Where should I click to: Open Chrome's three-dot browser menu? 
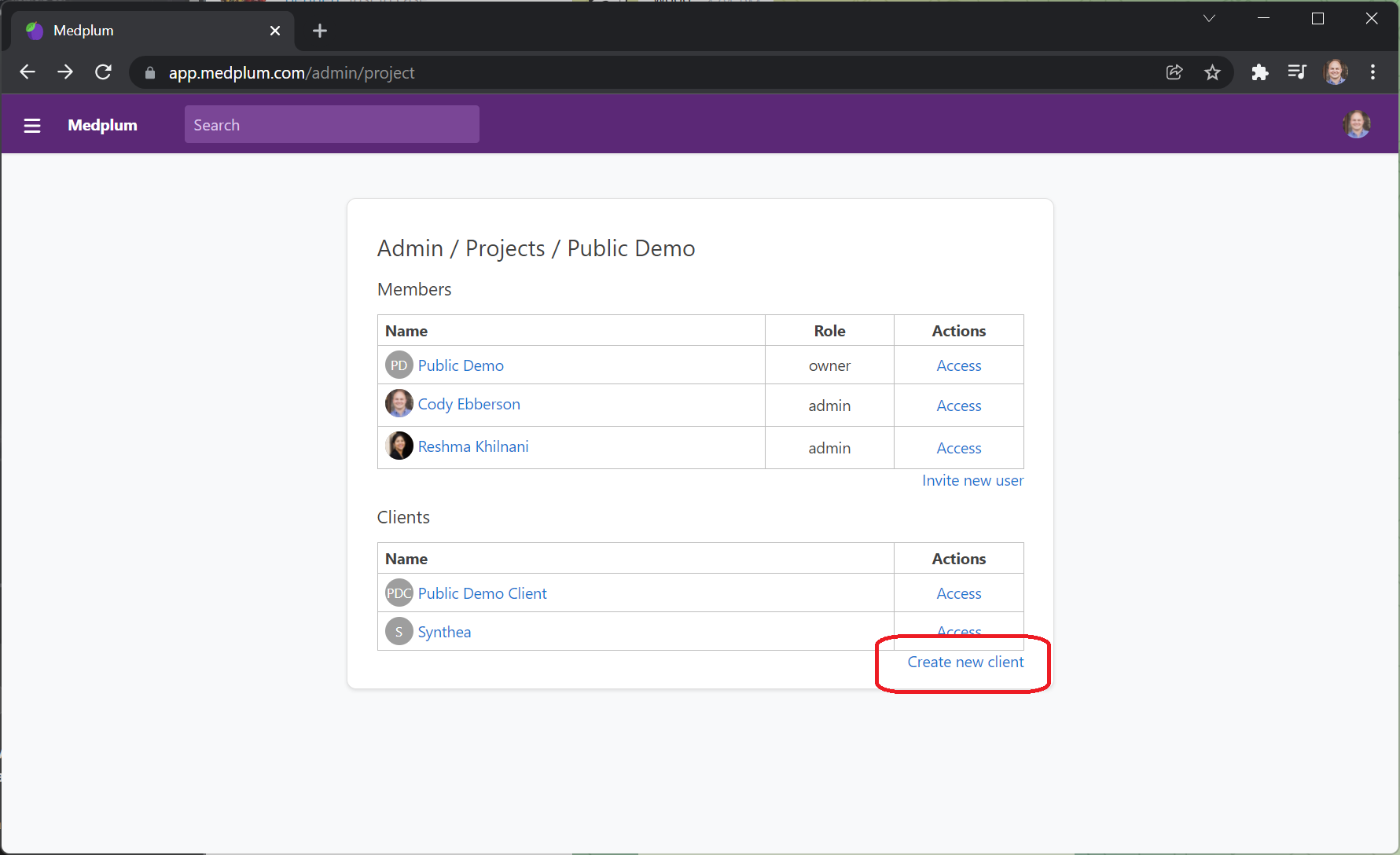coord(1372,72)
